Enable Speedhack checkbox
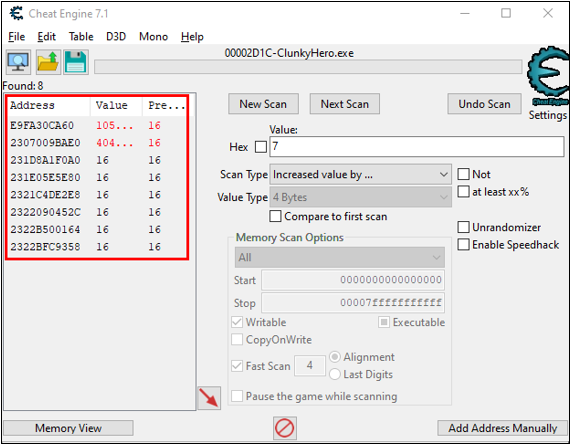571x445 pixels. point(463,244)
